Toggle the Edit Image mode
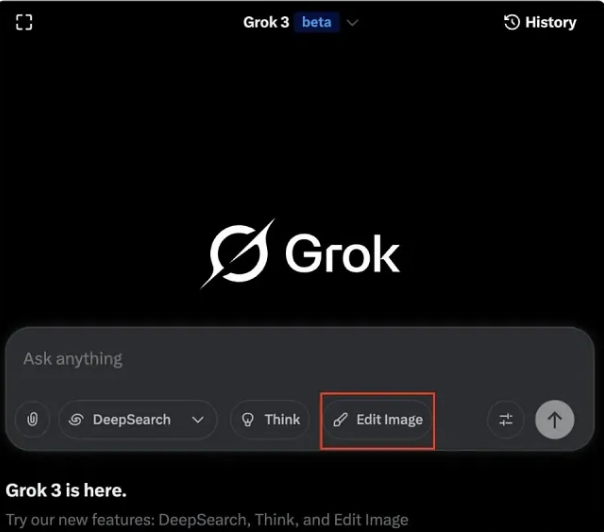The image size is (604, 532). coord(378,420)
